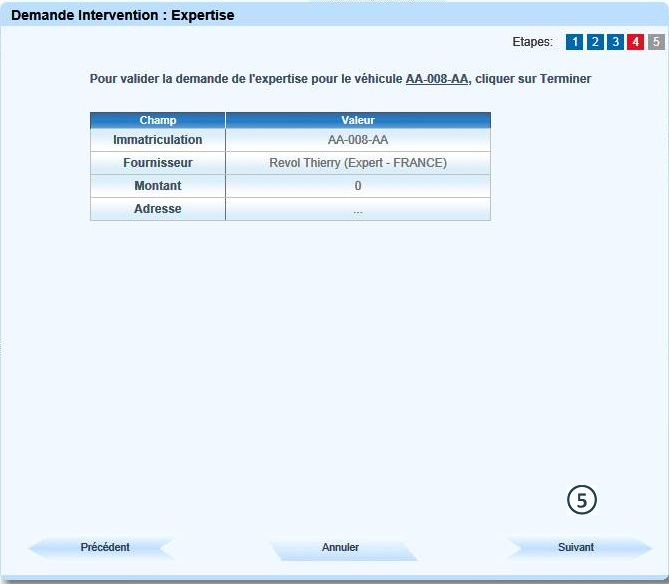
Task: Click the Montant field label
Action: click(158, 186)
